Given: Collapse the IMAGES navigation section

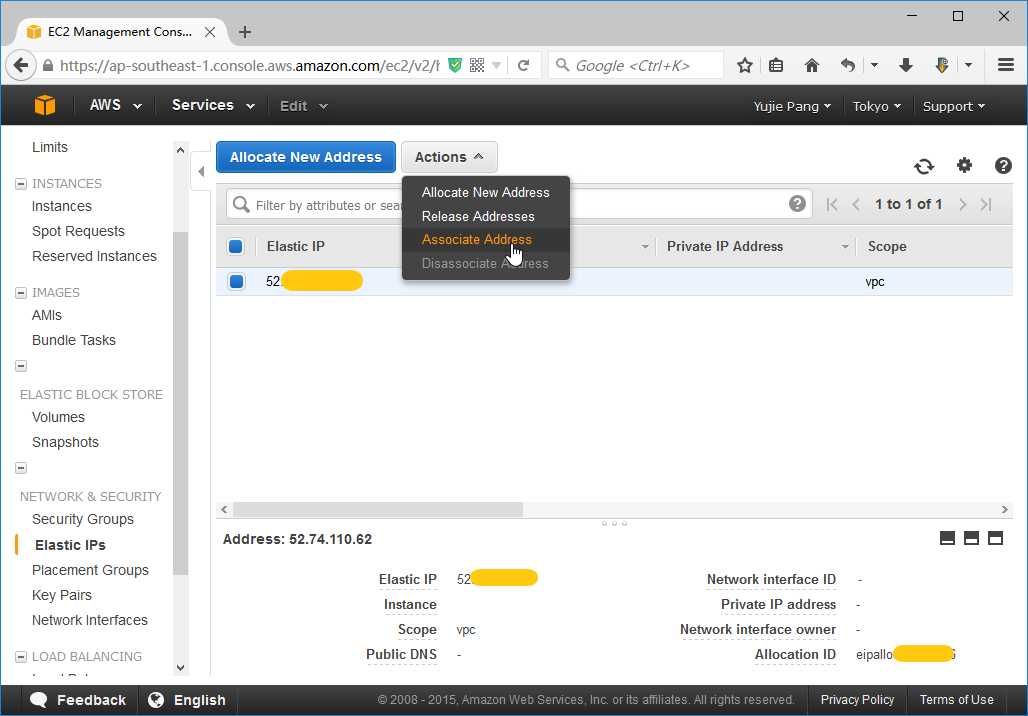Looking at the screenshot, I should click(x=21, y=292).
